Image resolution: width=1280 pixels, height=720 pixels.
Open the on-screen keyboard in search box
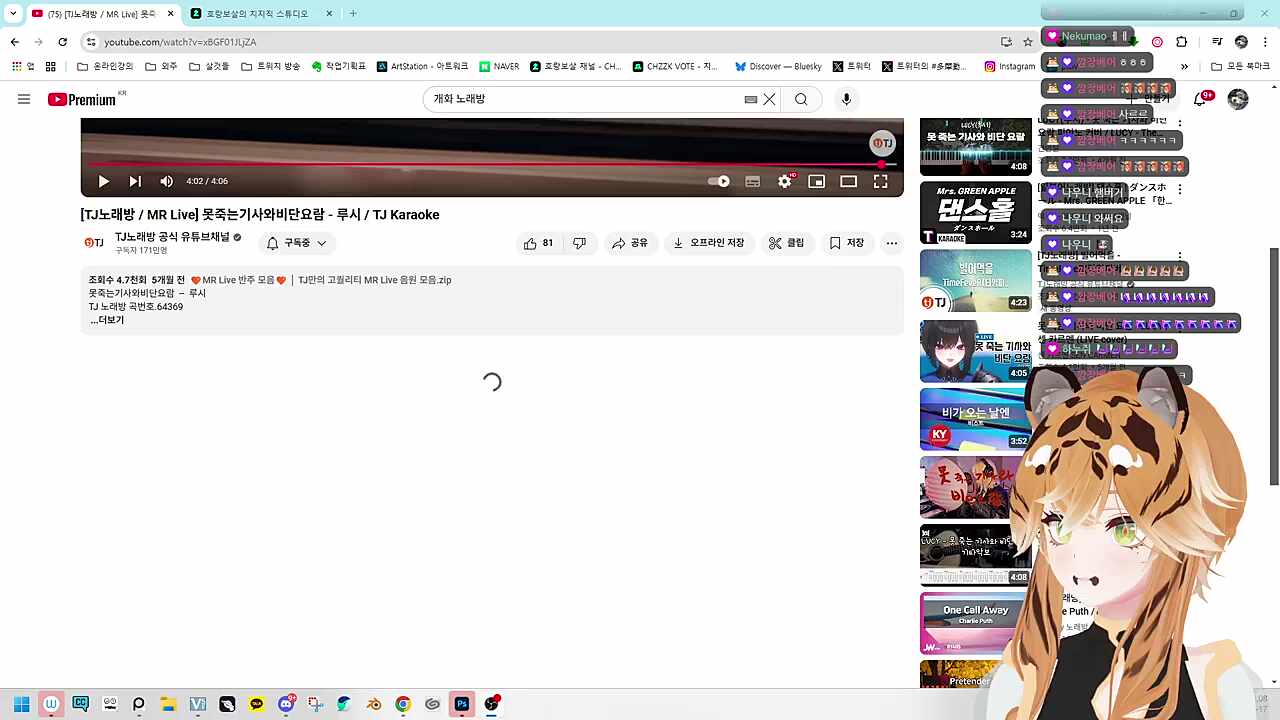point(751,99)
